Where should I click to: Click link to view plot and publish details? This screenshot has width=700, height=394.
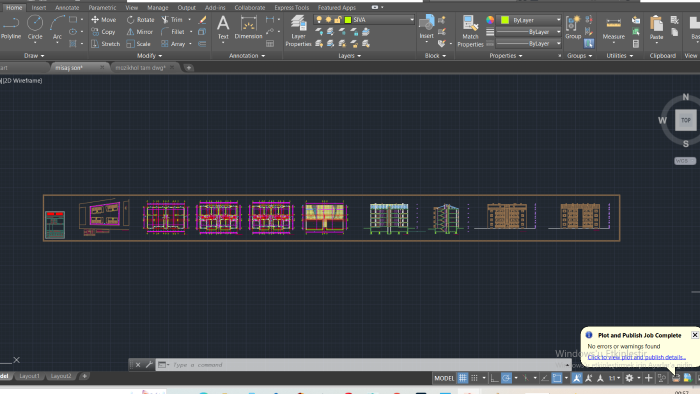[x=637, y=357]
